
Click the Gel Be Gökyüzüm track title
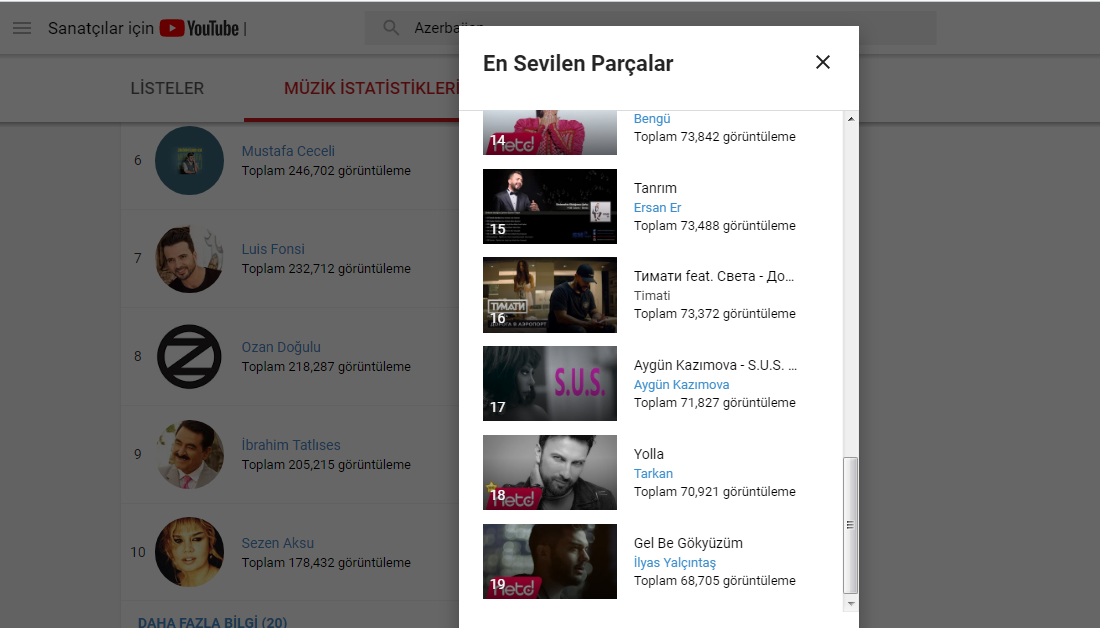(x=688, y=543)
